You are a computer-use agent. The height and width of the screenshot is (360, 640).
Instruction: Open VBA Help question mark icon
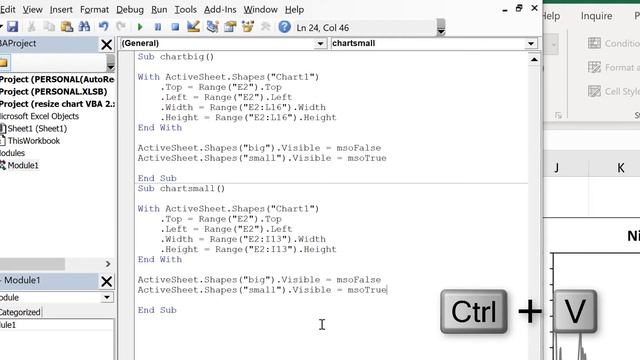click(284, 27)
